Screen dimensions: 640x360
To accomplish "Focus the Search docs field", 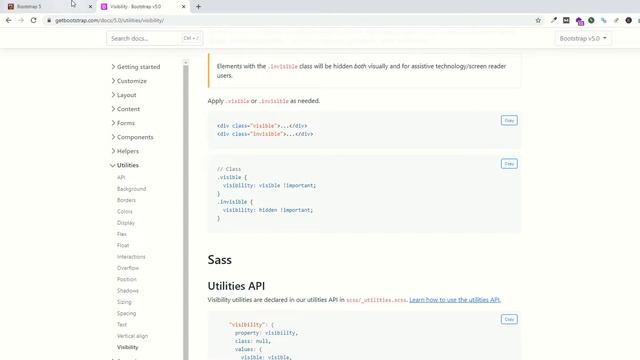I will point(154,38).
